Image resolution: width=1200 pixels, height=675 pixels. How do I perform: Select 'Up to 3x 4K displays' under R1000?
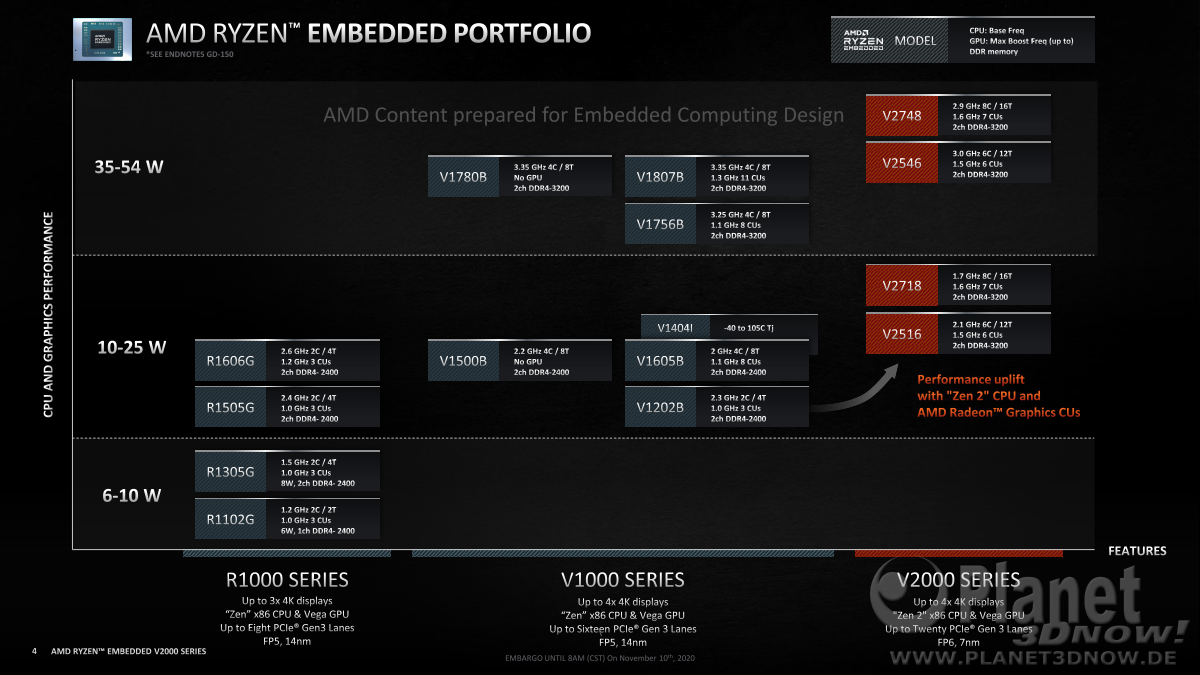pos(288,602)
